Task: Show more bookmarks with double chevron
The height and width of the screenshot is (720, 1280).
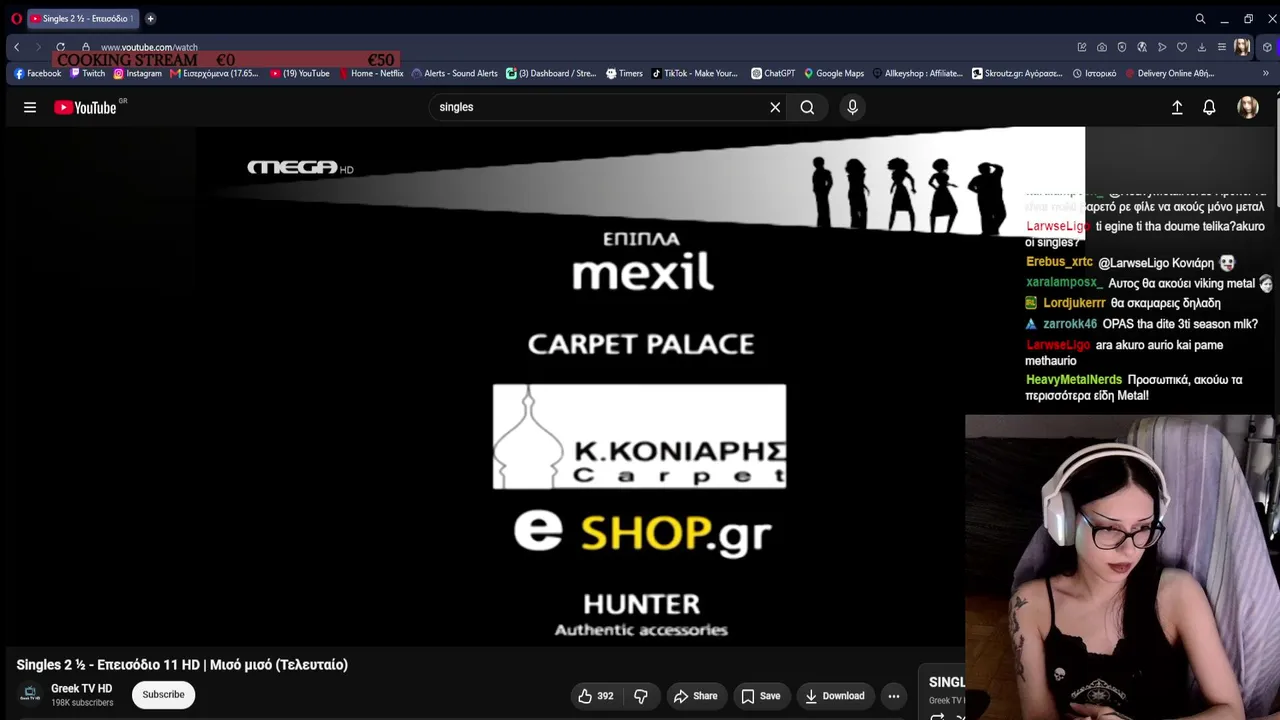Action: (1265, 73)
